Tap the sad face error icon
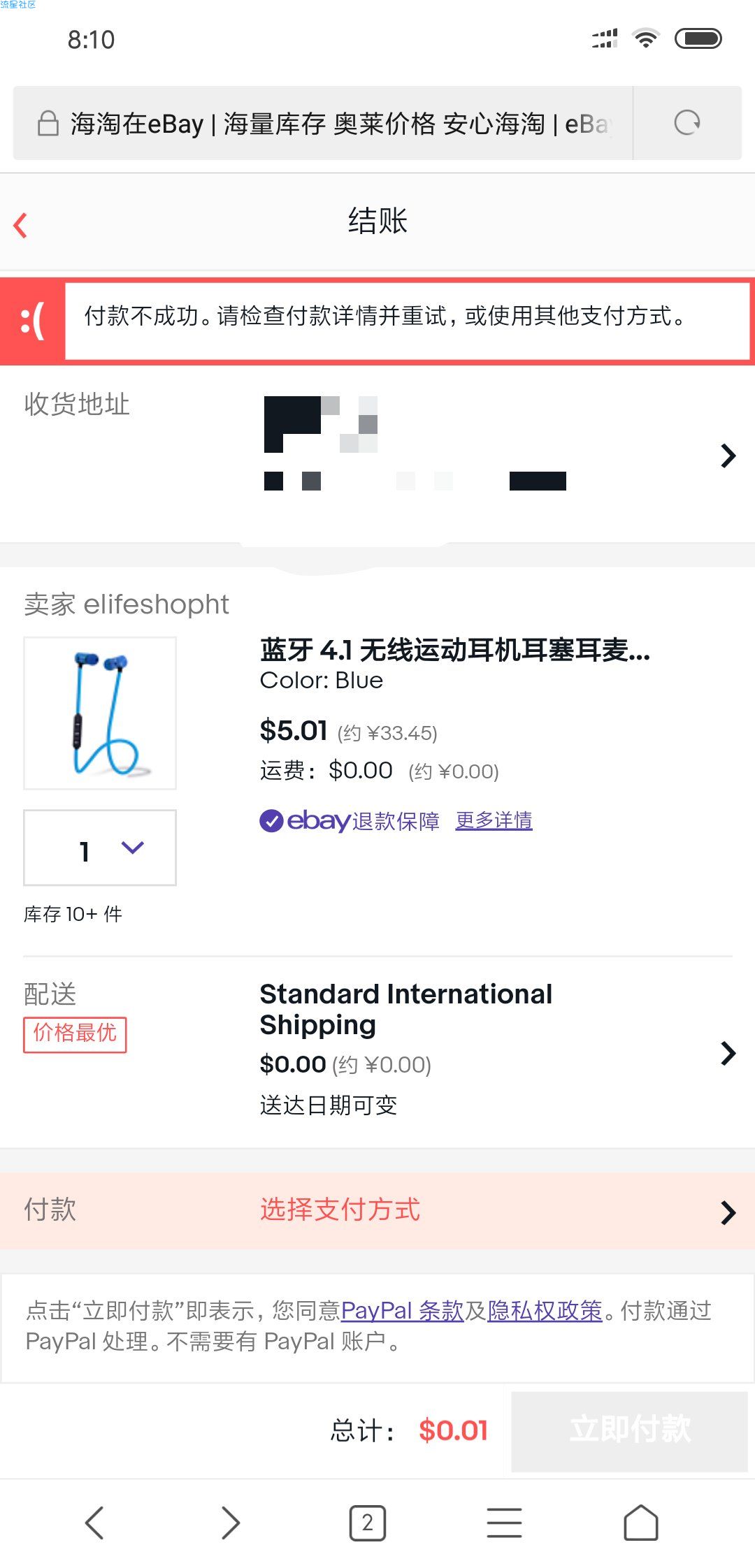 click(x=32, y=321)
